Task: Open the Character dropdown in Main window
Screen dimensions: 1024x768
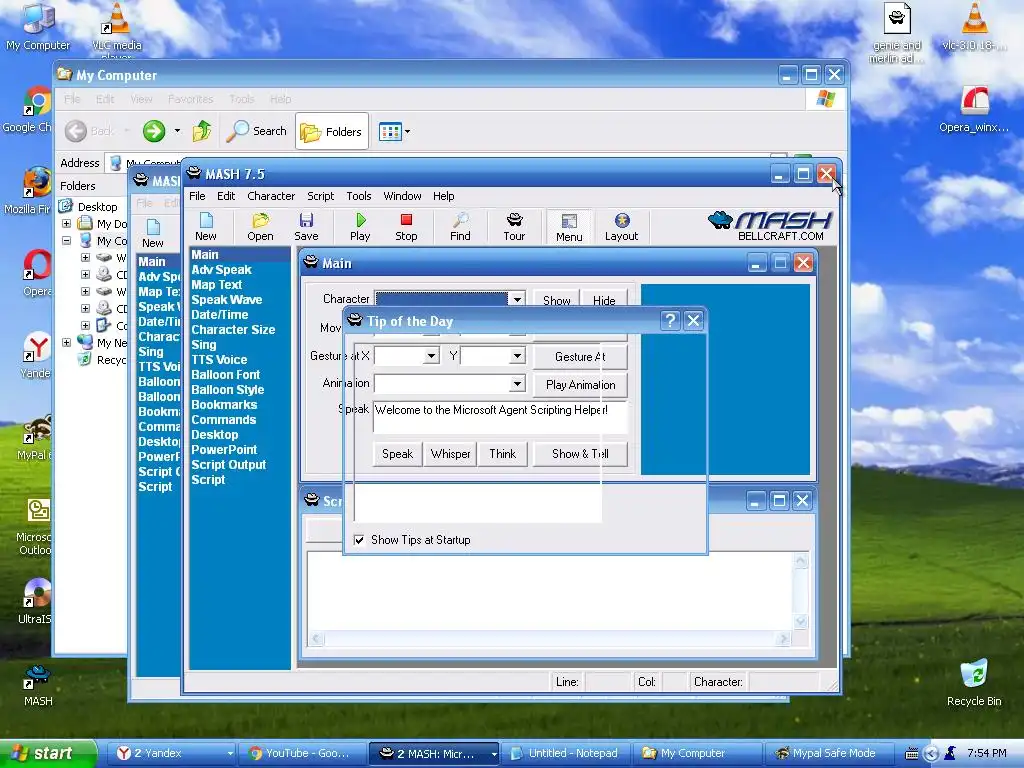Action: tap(517, 299)
